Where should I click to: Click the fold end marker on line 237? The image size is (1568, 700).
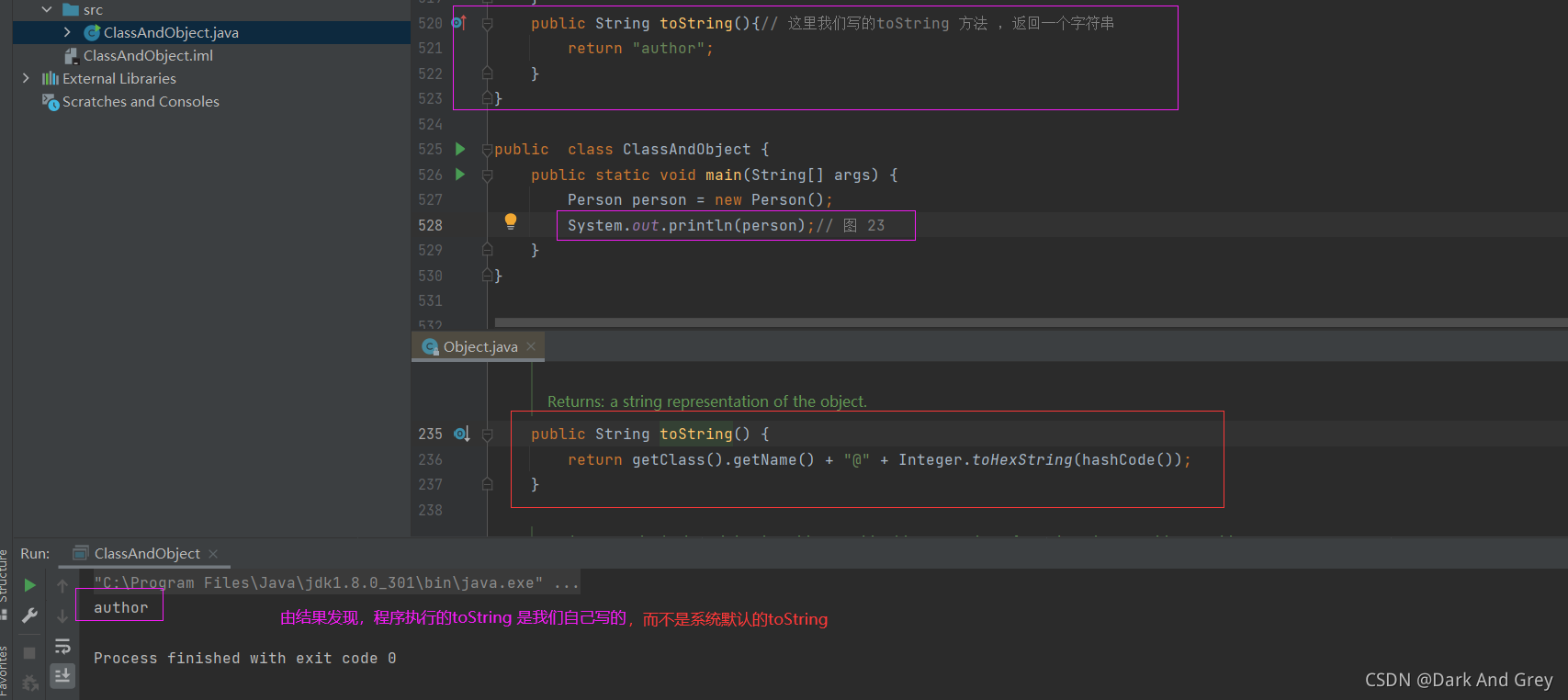(x=488, y=484)
